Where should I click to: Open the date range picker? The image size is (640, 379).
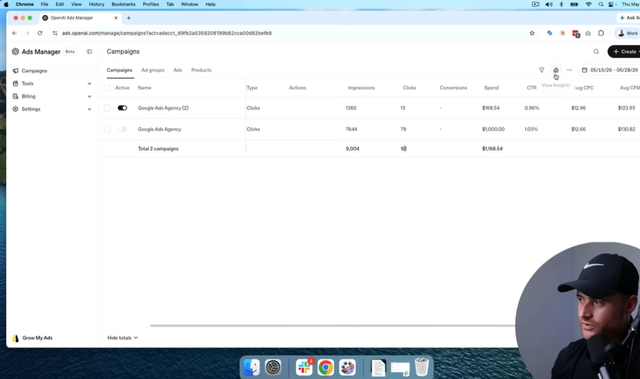click(x=610, y=70)
